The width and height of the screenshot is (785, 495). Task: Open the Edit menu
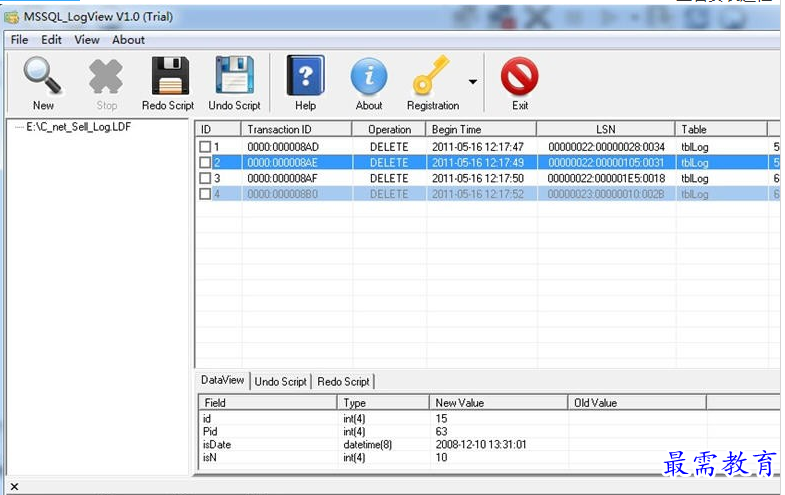[51, 40]
